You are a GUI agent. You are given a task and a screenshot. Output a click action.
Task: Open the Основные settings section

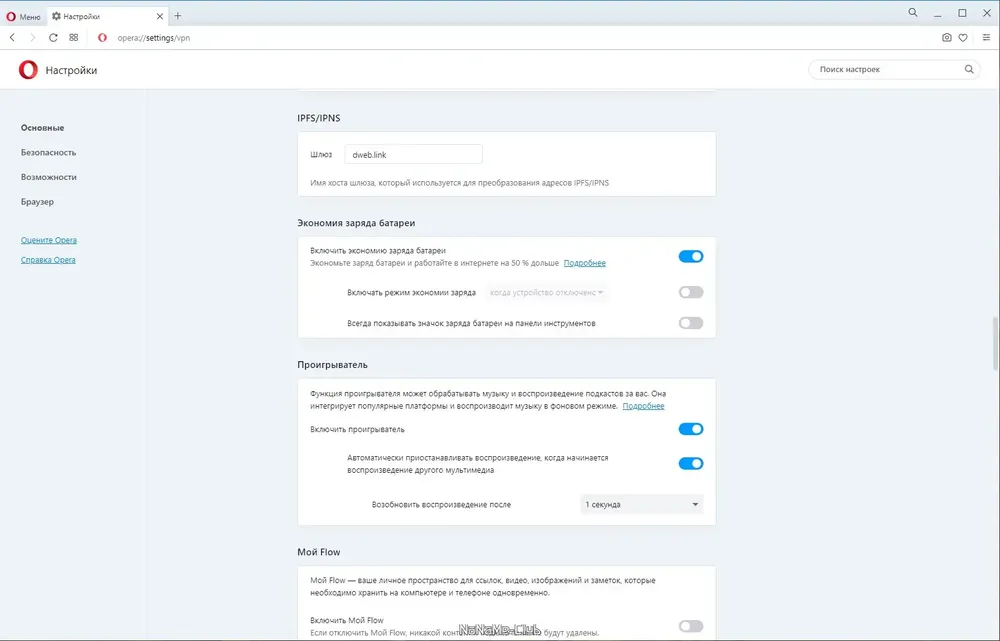click(42, 128)
